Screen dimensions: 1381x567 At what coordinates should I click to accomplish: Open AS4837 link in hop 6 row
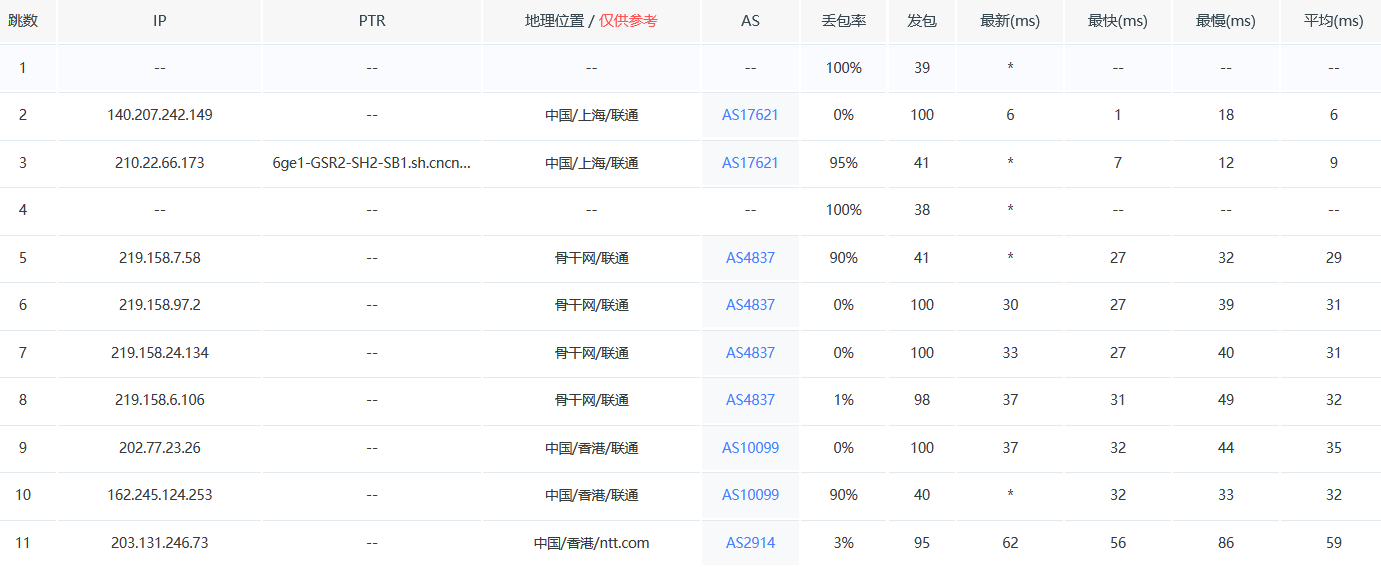(750, 305)
